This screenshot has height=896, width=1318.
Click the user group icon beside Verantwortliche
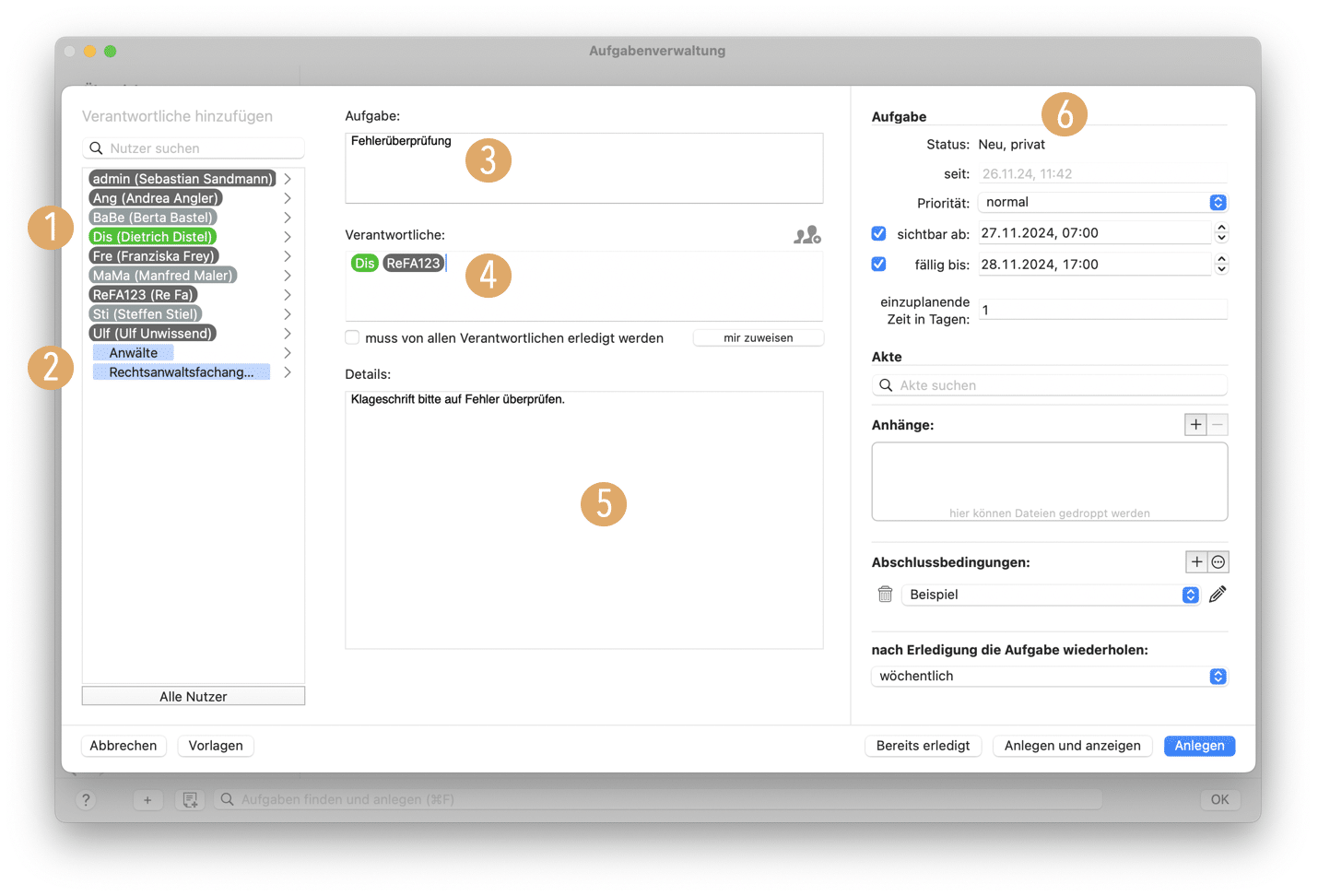click(807, 235)
